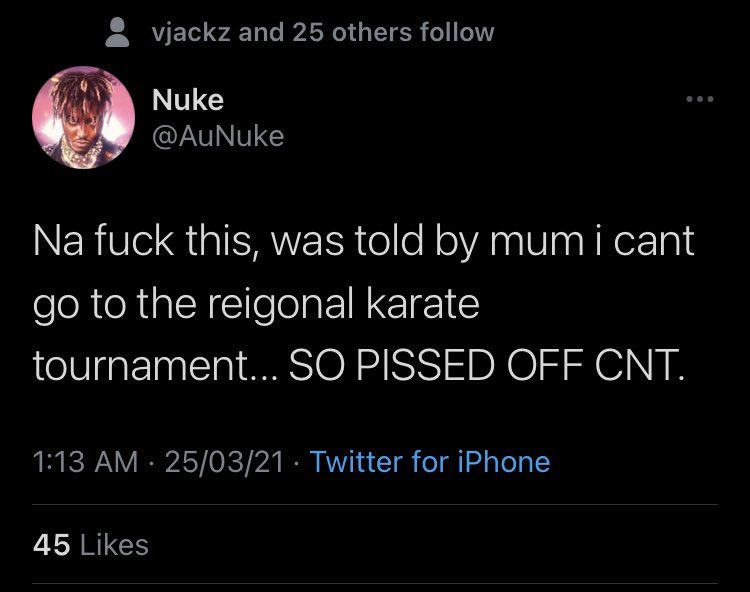Viewport: 750px width, 592px height.
Task: Select the "vjackz" username in follow notice
Action: (x=192, y=32)
